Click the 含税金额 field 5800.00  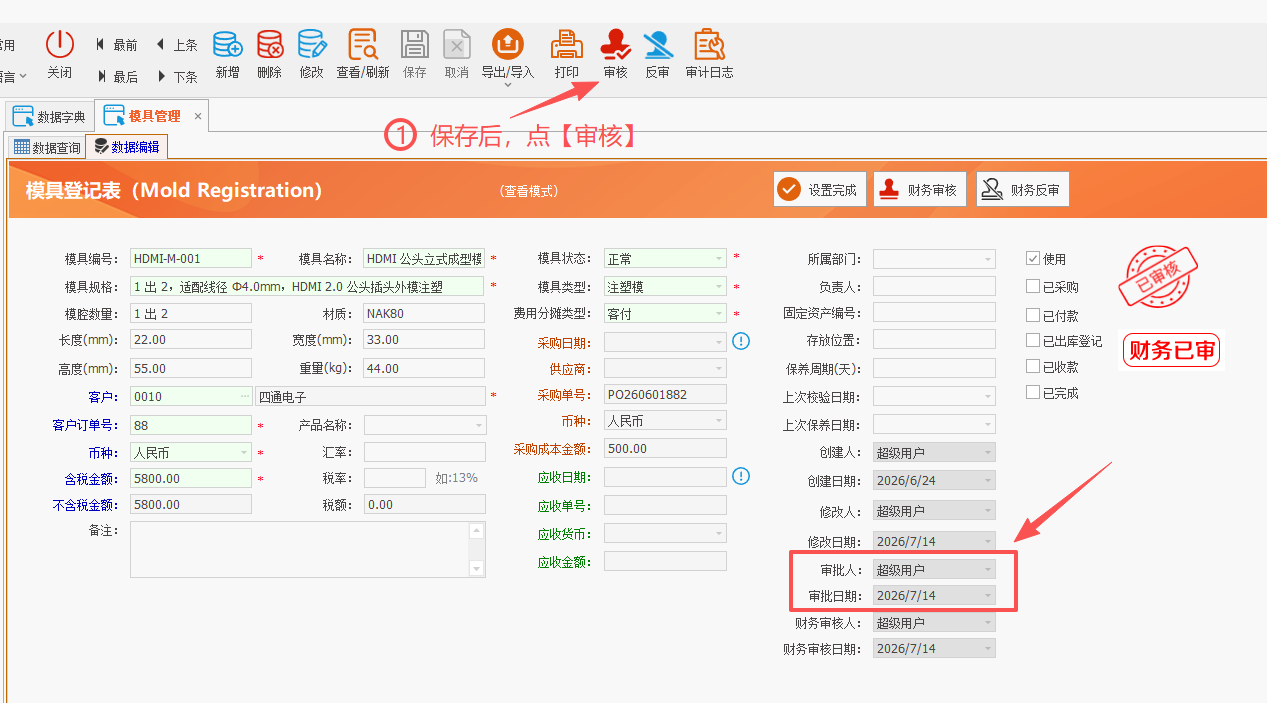(x=191, y=479)
